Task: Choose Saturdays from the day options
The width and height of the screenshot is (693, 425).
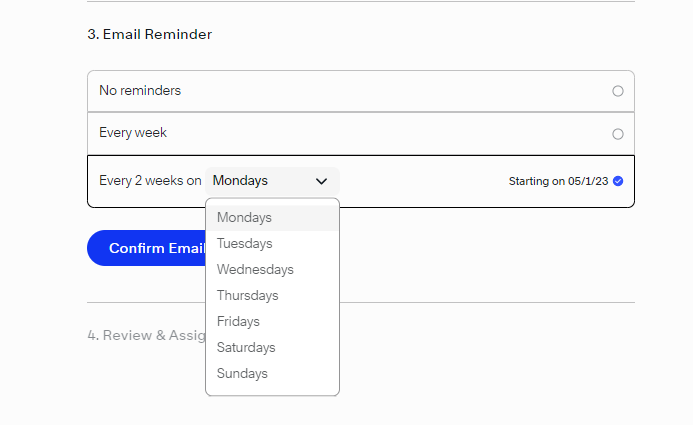Action: (246, 347)
